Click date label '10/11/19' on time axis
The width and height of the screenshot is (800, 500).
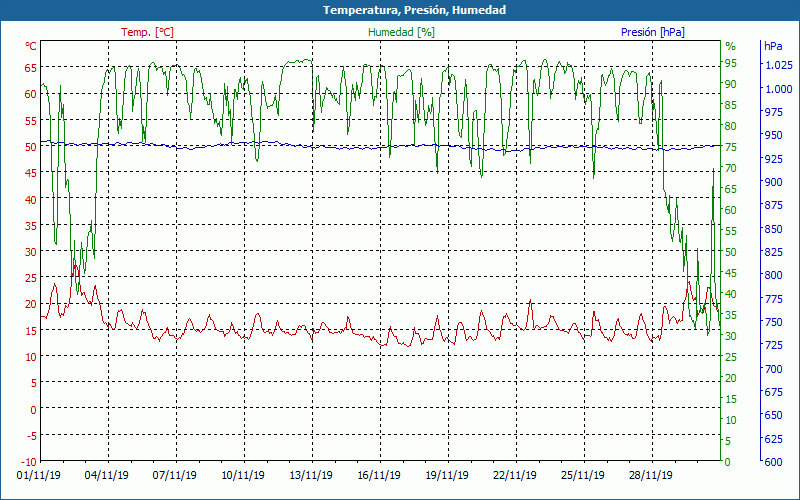243,476
